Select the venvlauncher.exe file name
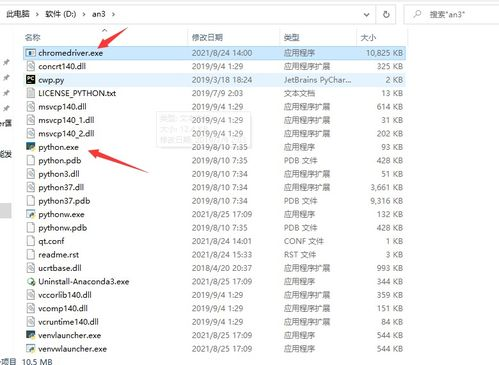 (70, 335)
